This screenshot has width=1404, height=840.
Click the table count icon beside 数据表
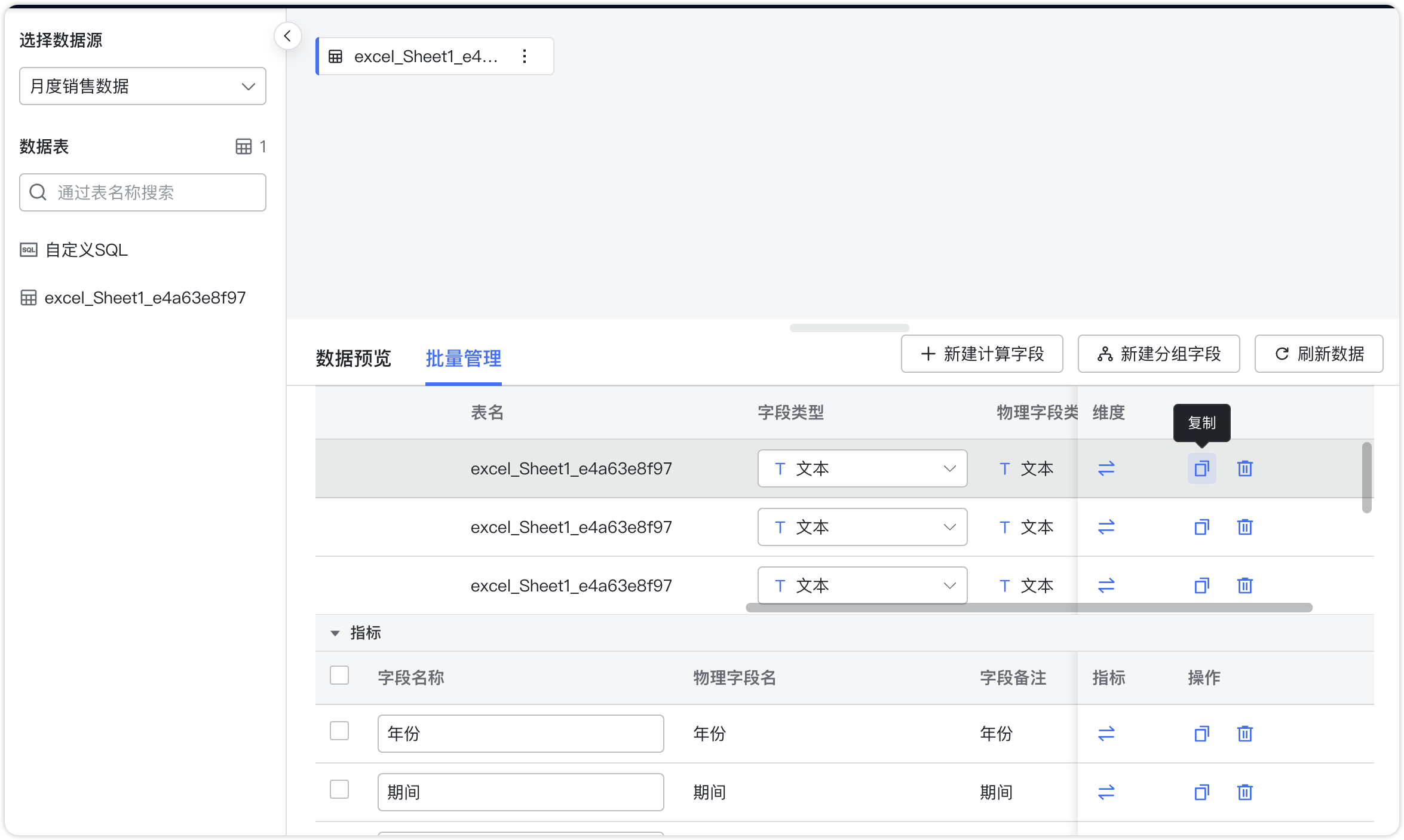point(244,146)
